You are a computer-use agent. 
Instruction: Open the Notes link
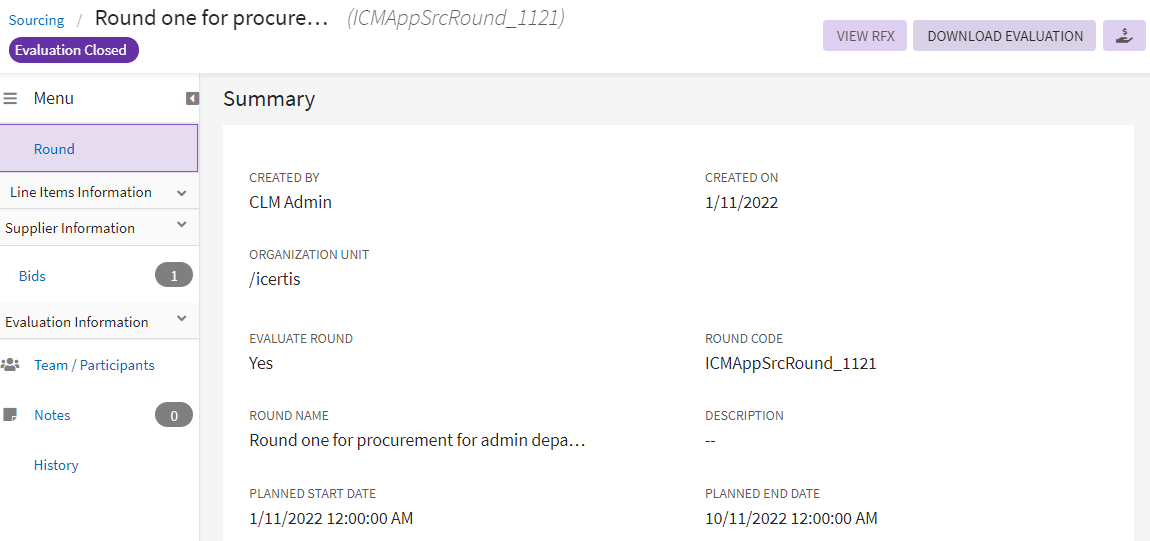pyautogui.click(x=52, y=415)
